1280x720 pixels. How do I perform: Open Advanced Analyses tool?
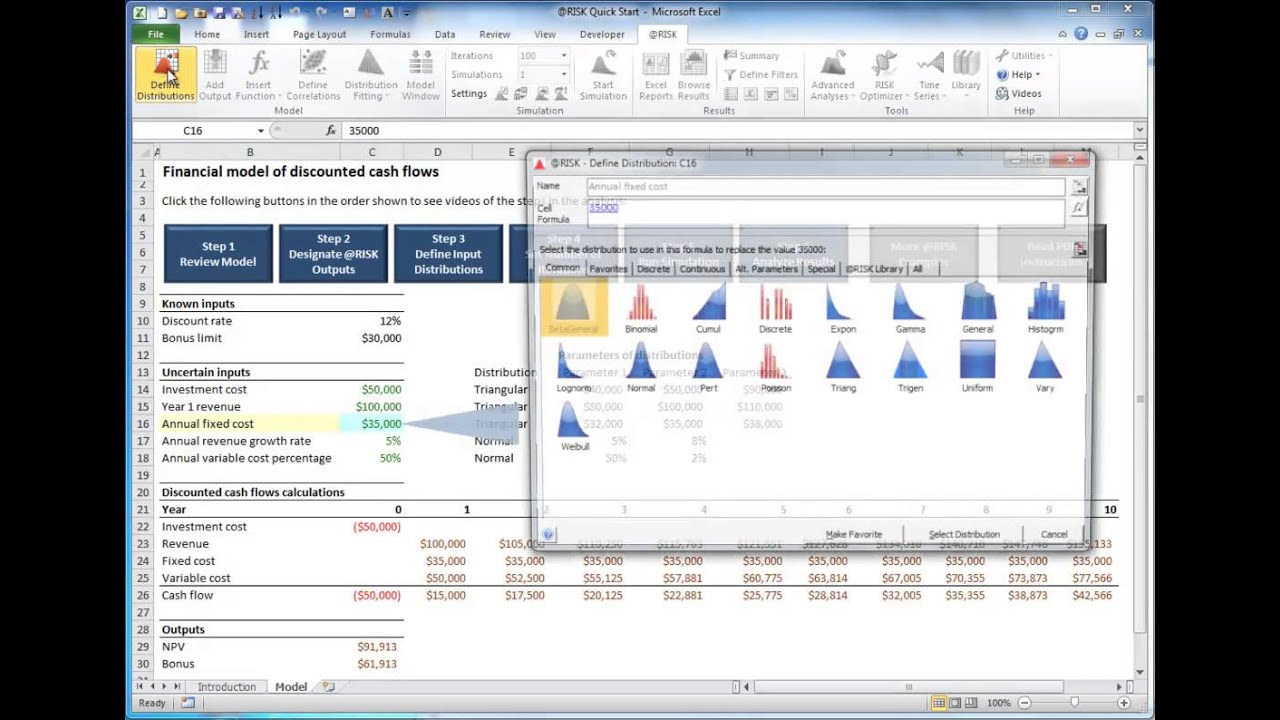(832, 75)
